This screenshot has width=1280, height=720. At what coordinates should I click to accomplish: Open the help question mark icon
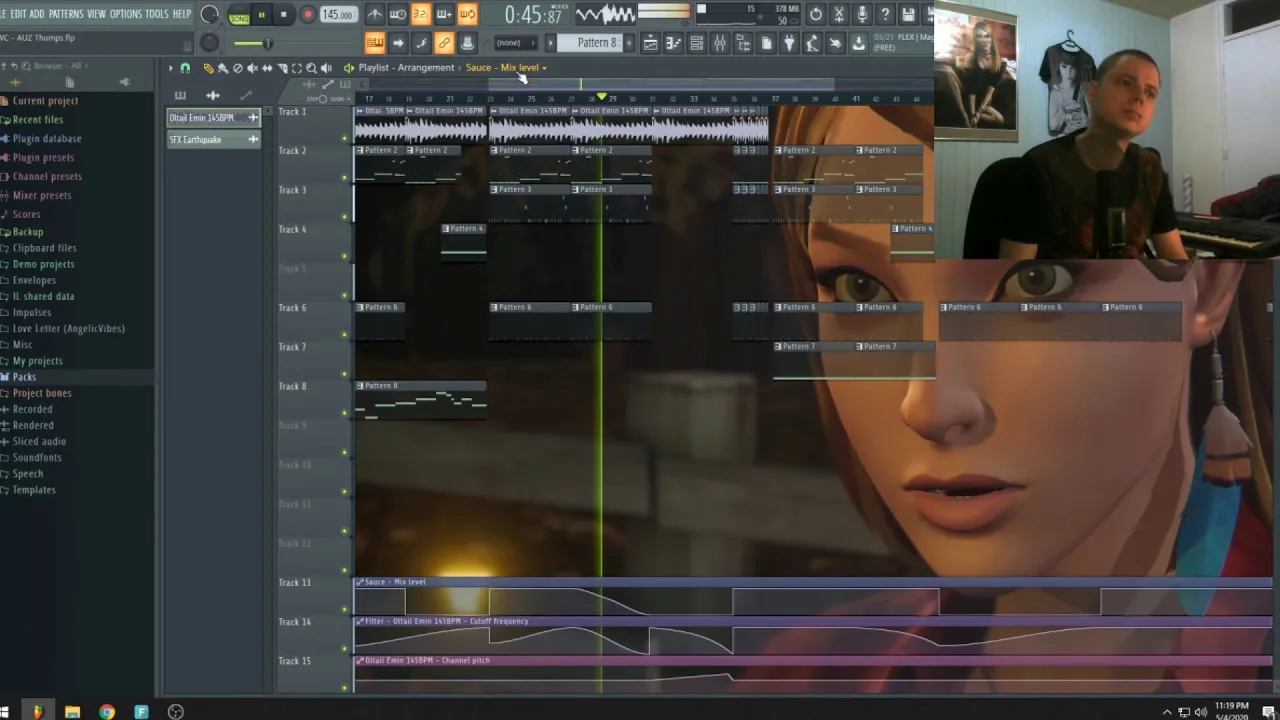coord(885,14)
